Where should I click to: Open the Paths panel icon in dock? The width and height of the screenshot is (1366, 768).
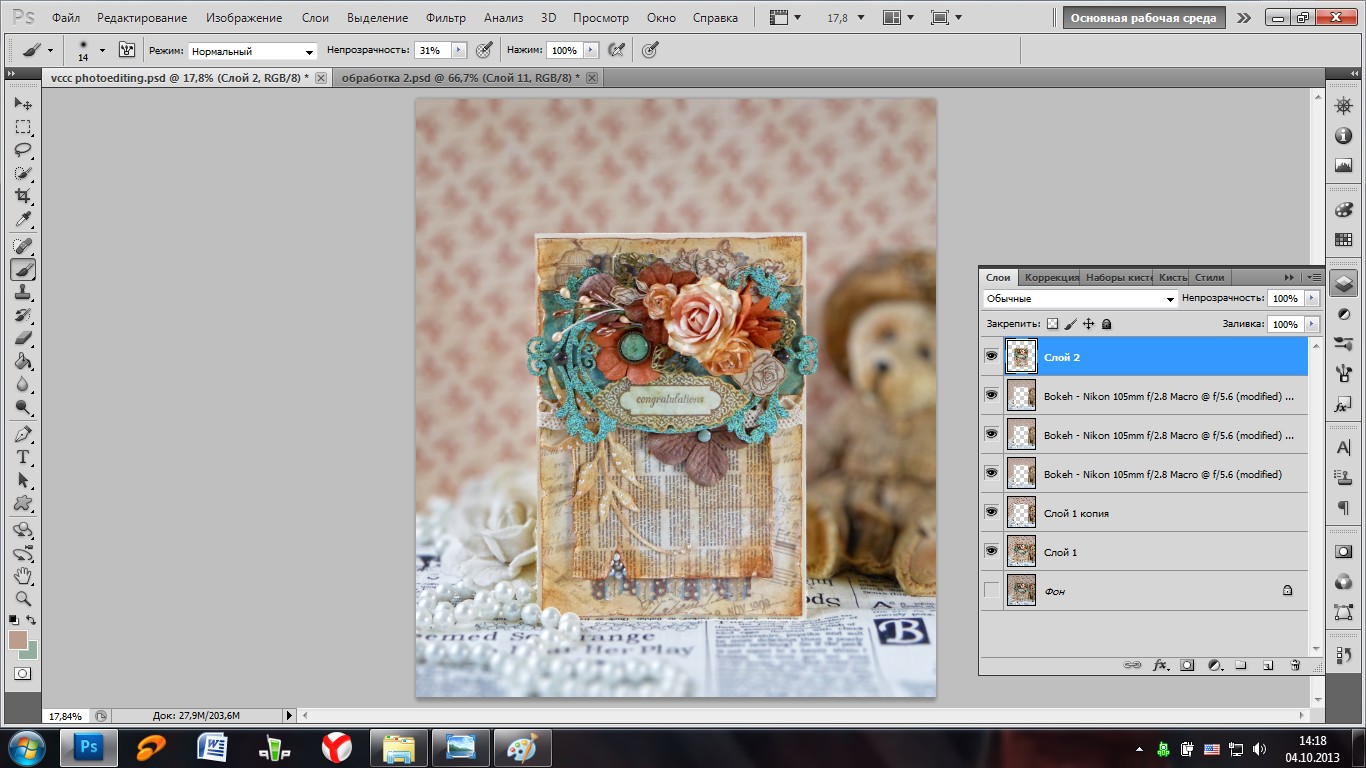[1343, 611]
